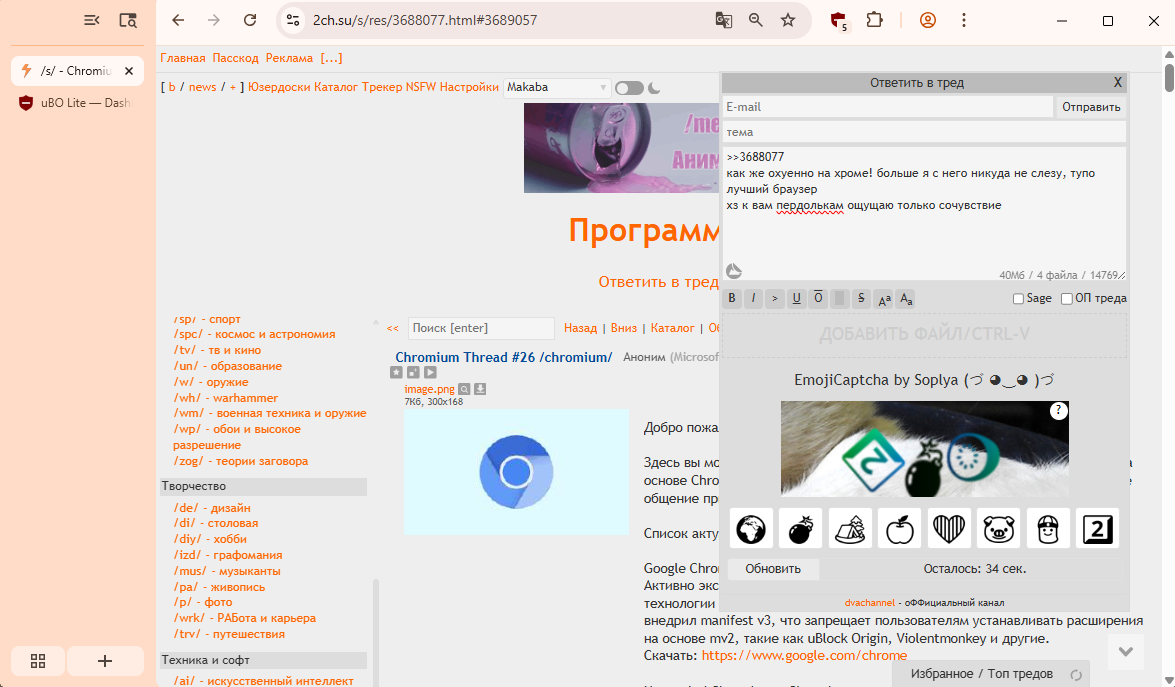Open Chromium logo thumbnail image
The height and width of the screenshot is (687, 1175).
[x=516, y=472]
